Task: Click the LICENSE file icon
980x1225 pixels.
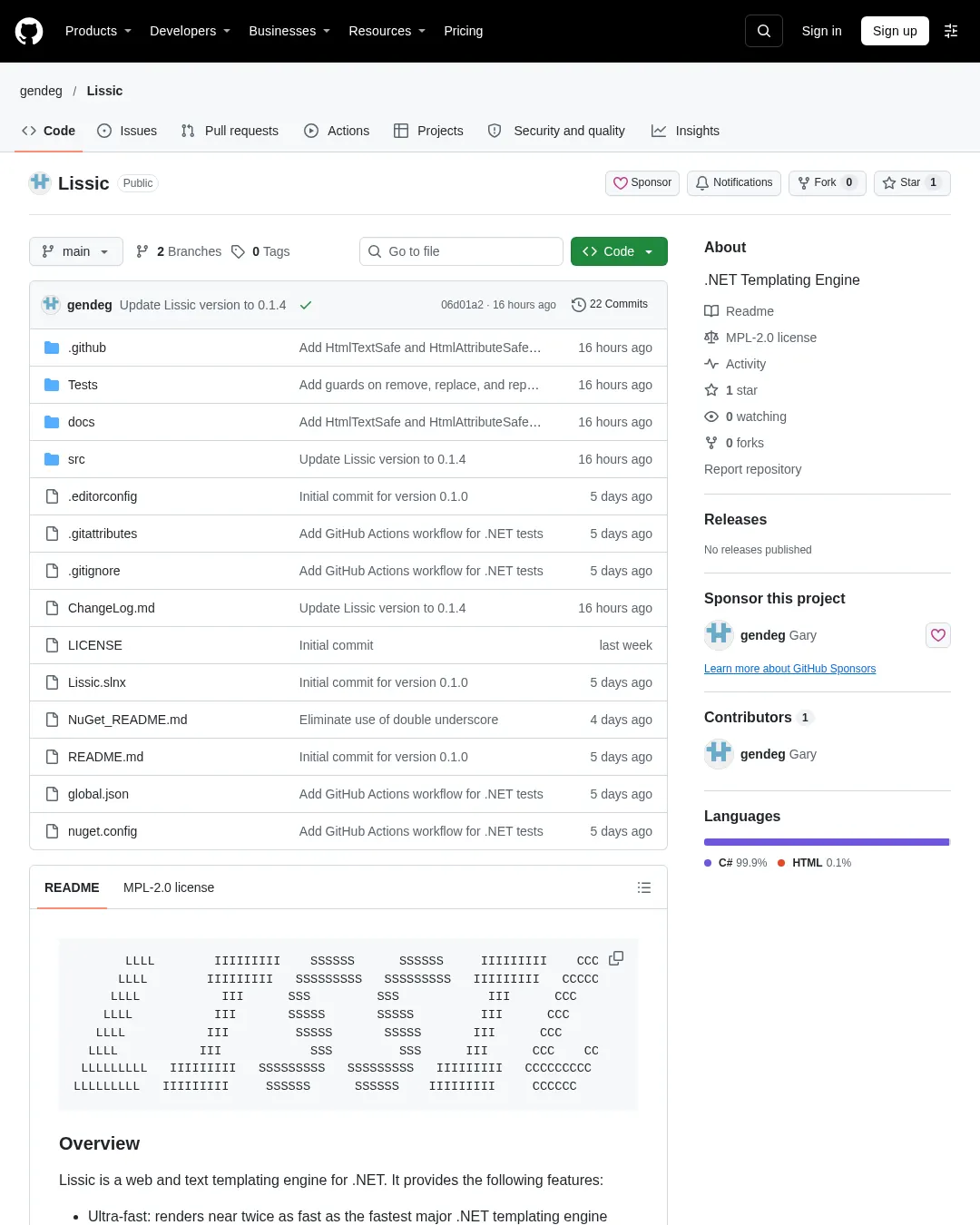Action: click(x=52, y=645)
